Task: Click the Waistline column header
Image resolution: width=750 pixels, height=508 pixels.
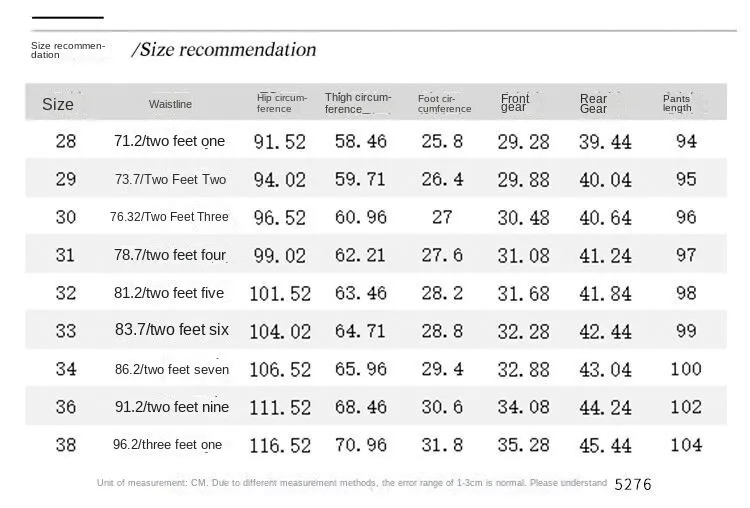Action: coord(170,104)
